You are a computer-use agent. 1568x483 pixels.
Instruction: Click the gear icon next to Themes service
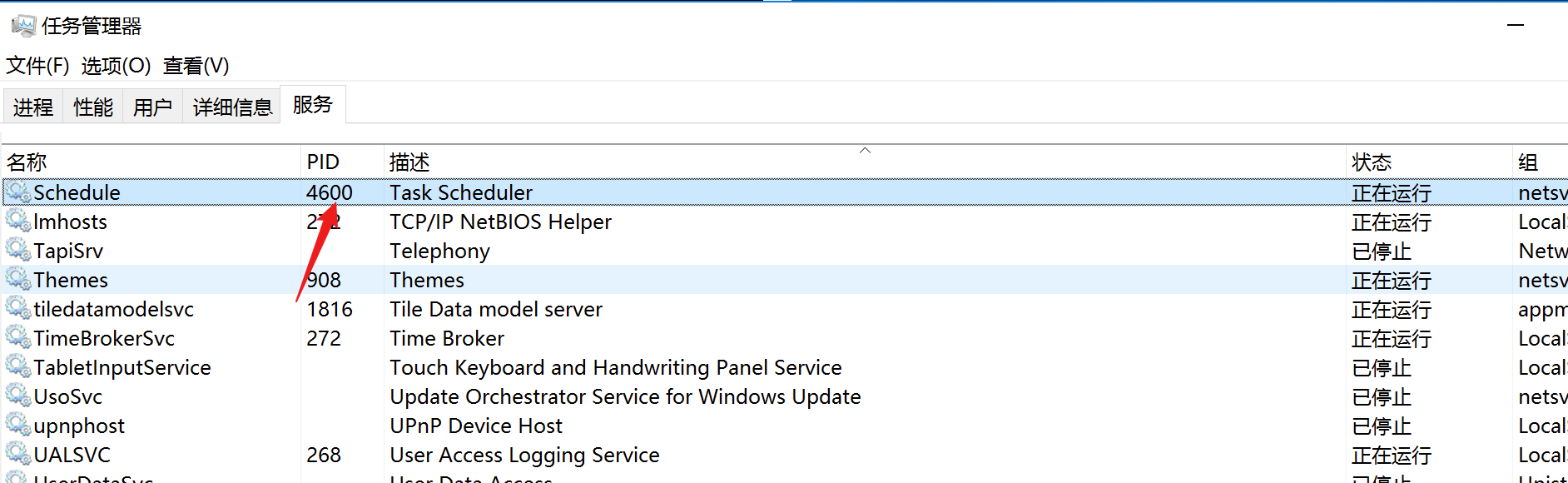pos(18,280)
